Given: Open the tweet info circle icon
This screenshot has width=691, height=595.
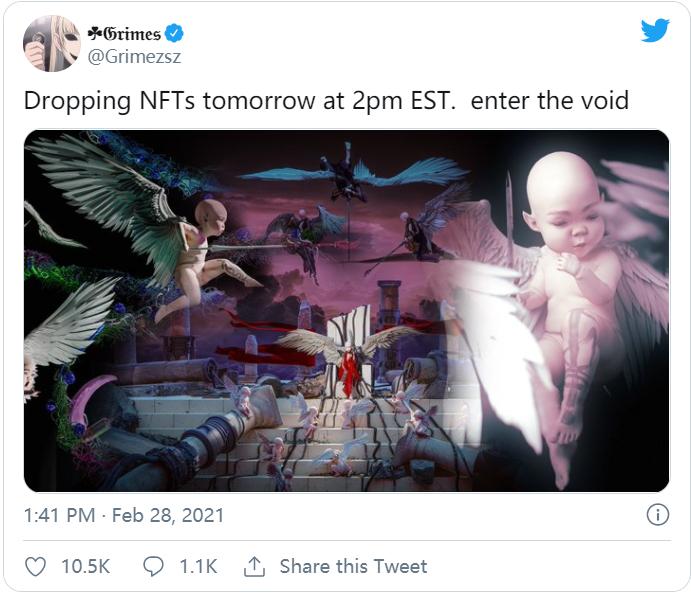Looking at the screenshot, I should (657, 515).
